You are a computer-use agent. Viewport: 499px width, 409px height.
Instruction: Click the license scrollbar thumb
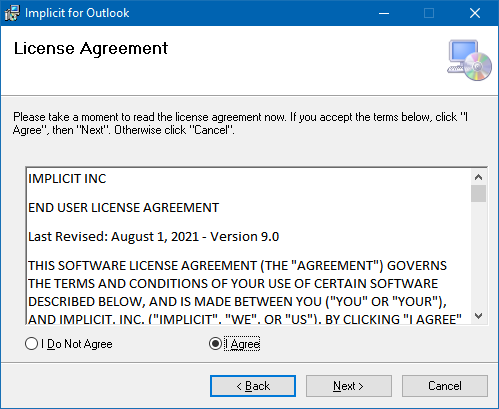(x=478, y=194)
